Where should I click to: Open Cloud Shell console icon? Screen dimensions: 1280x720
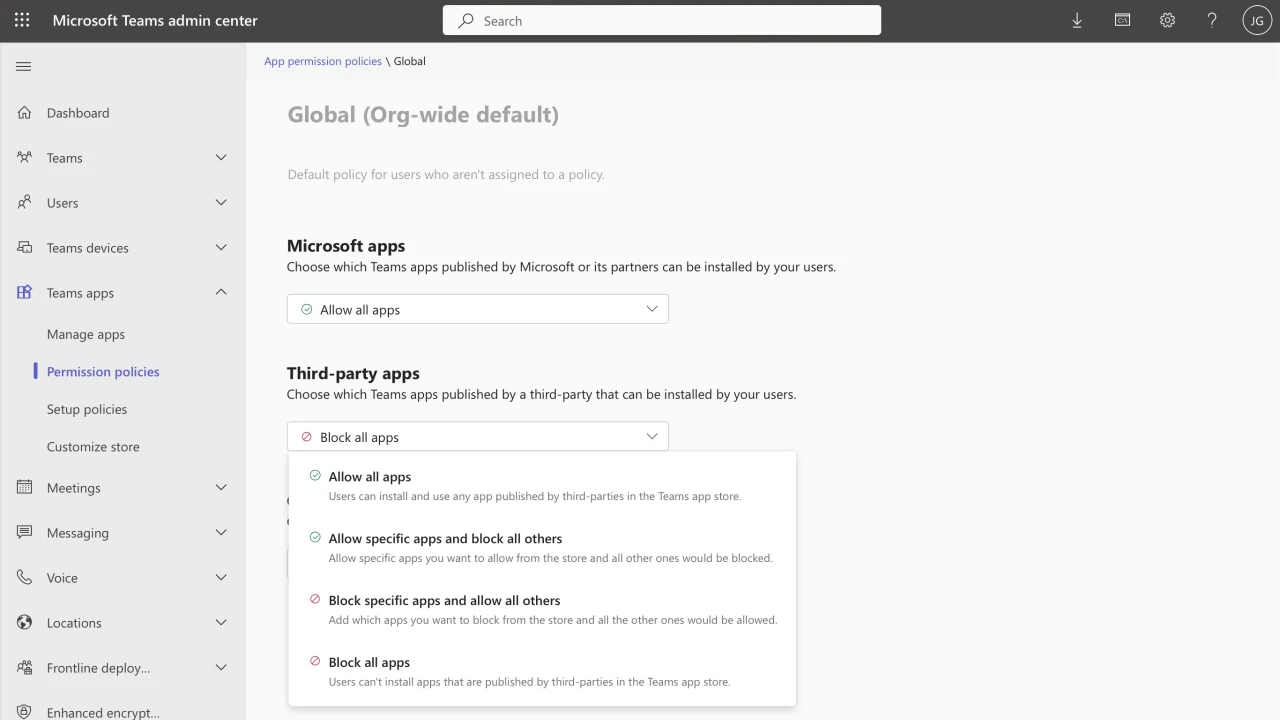[1122, 20]
